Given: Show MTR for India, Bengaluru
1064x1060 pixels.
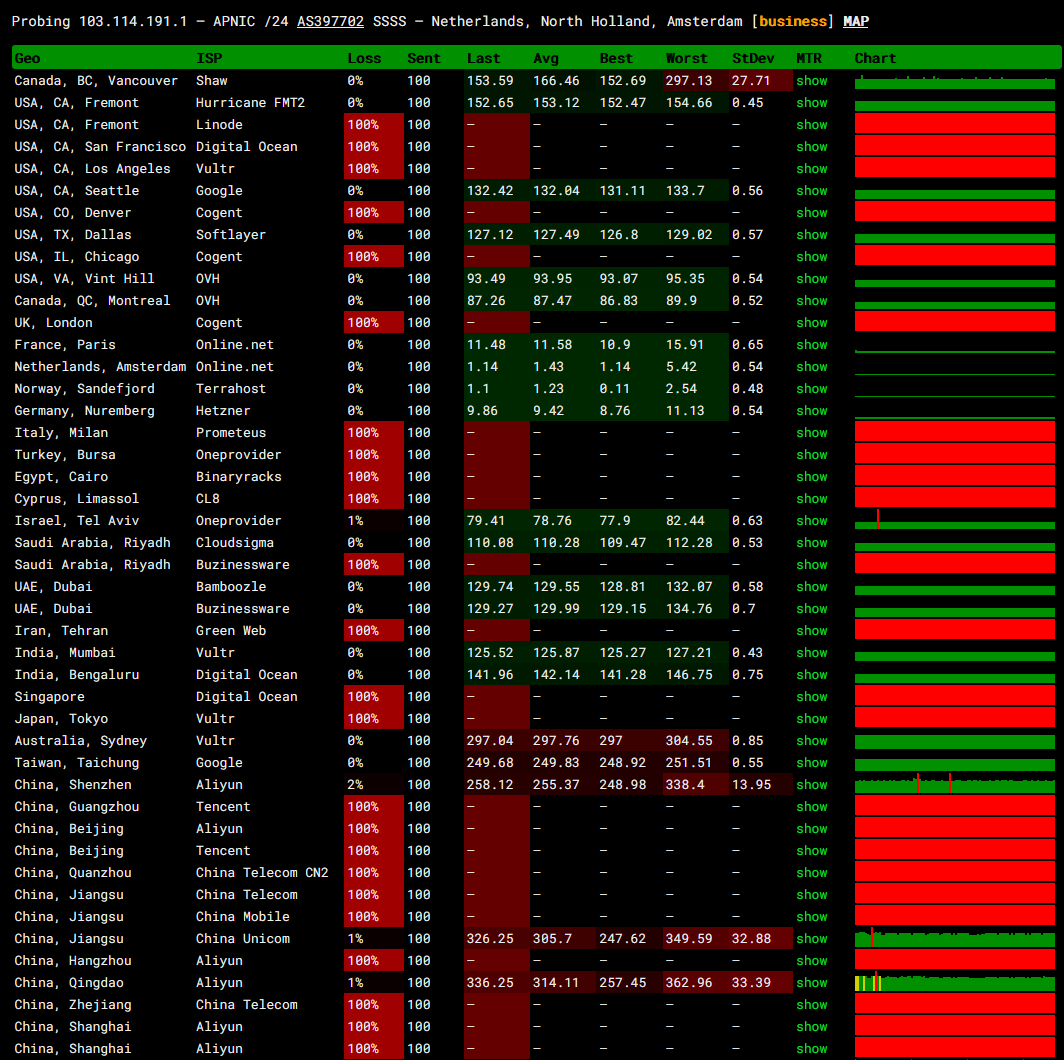Looking at the screenshot, I should click(812, 675).
